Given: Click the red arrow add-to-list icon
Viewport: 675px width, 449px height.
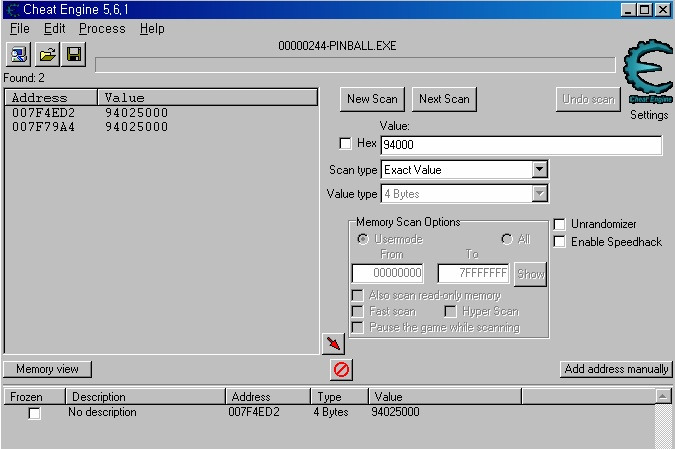Looking at the screenshot, I should coord(334,344).
